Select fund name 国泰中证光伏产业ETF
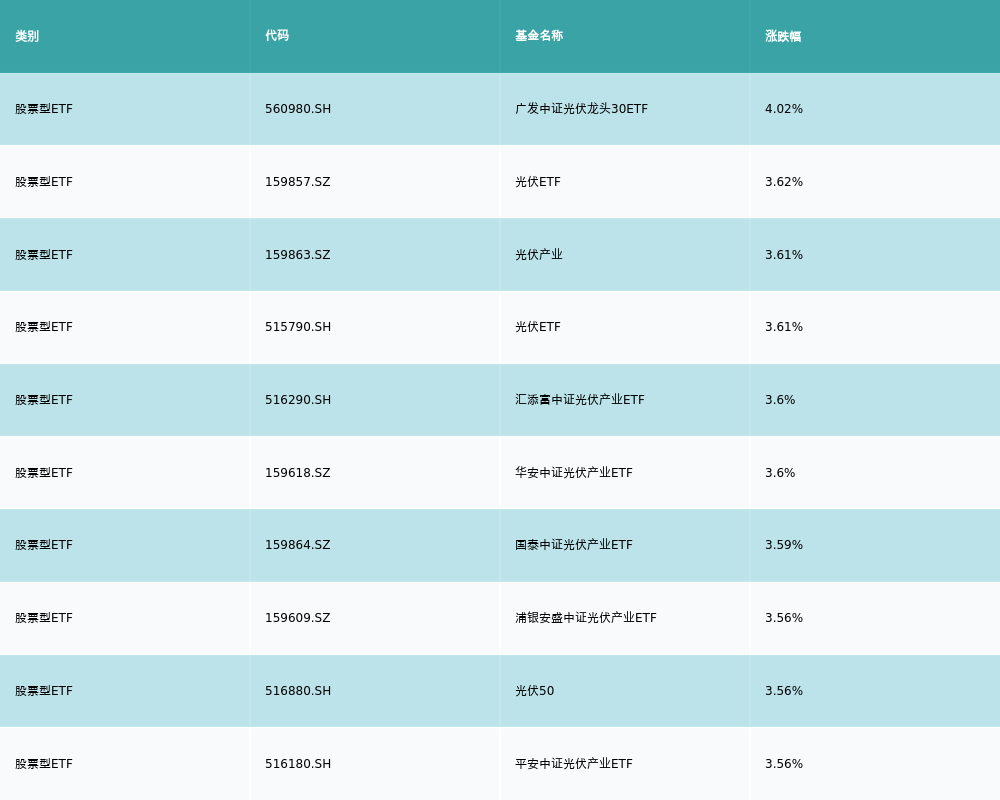This screenshot has height=800, width=1000. point(574,545)
